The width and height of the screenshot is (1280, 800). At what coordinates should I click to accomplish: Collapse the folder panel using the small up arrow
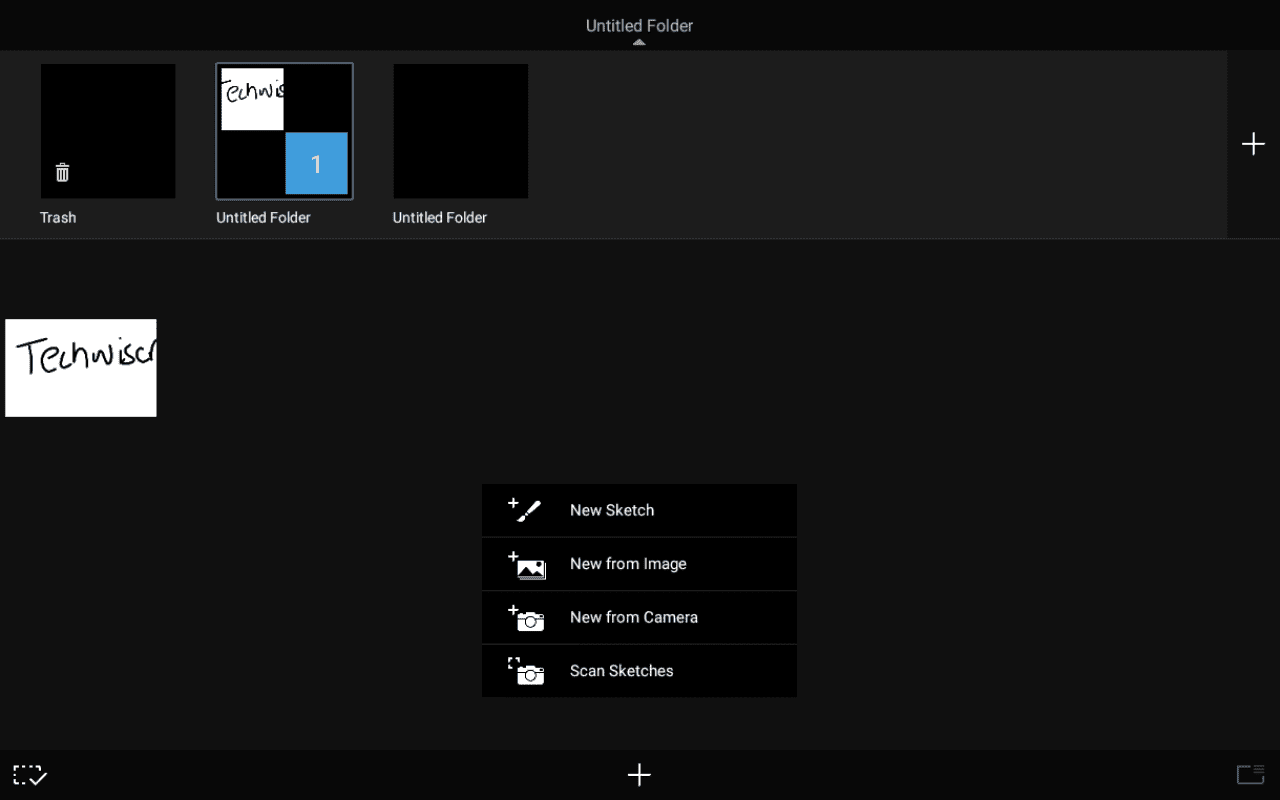639,43
